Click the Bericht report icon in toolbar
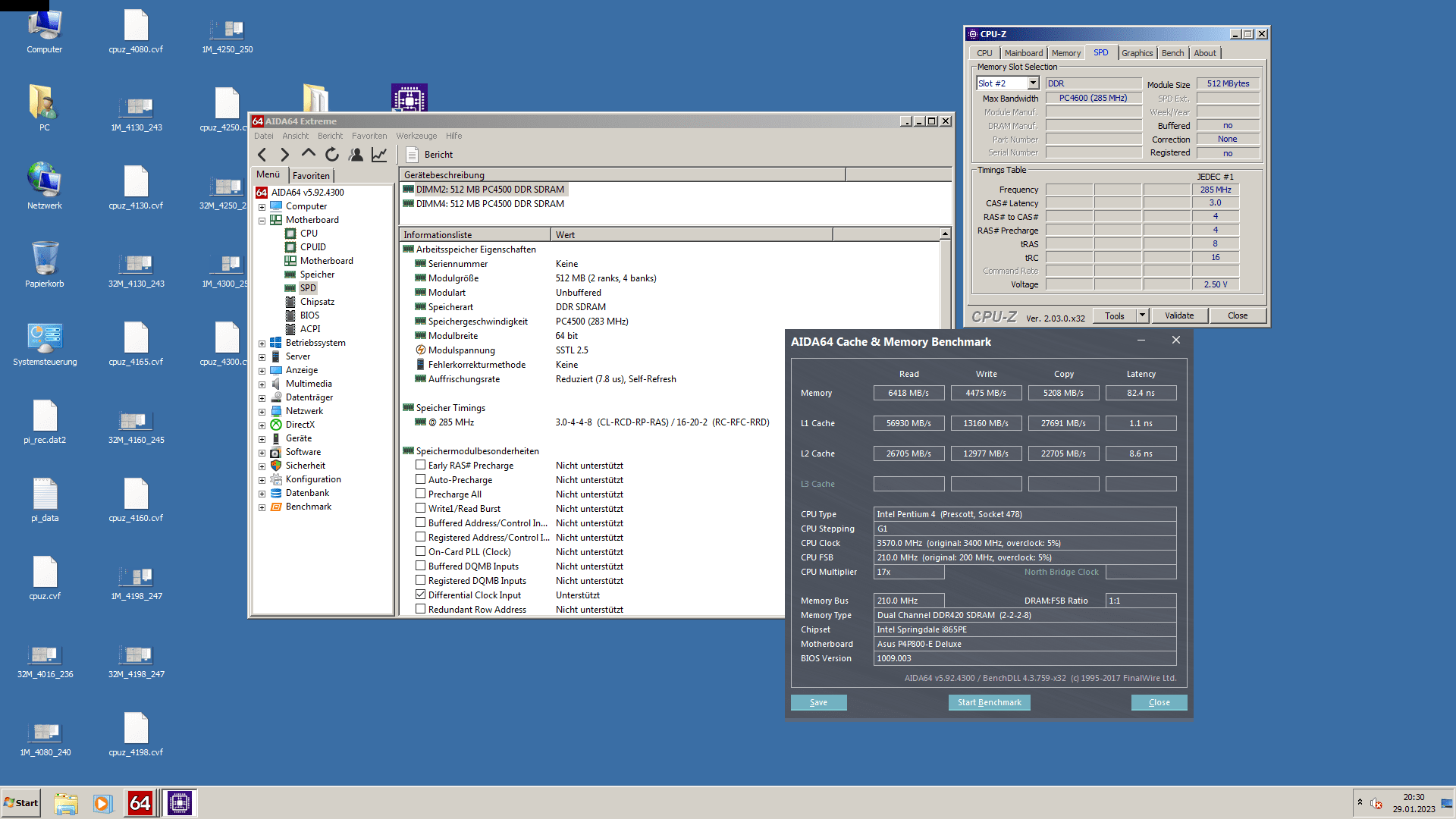The width and height of the screenshot is (1456, 819). 413,155
